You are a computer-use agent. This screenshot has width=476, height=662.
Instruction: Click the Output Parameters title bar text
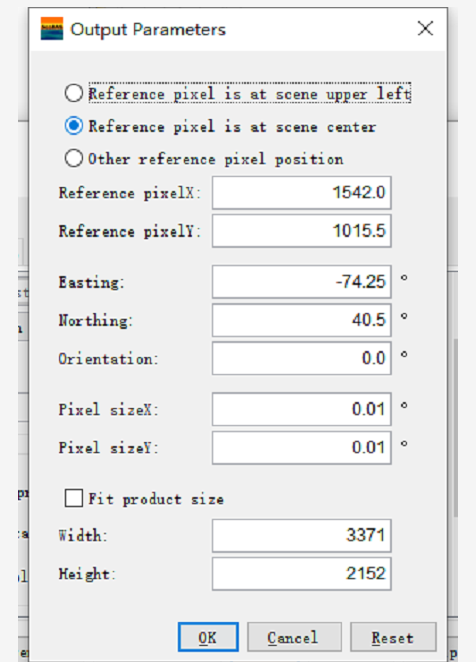coord(148,30)
